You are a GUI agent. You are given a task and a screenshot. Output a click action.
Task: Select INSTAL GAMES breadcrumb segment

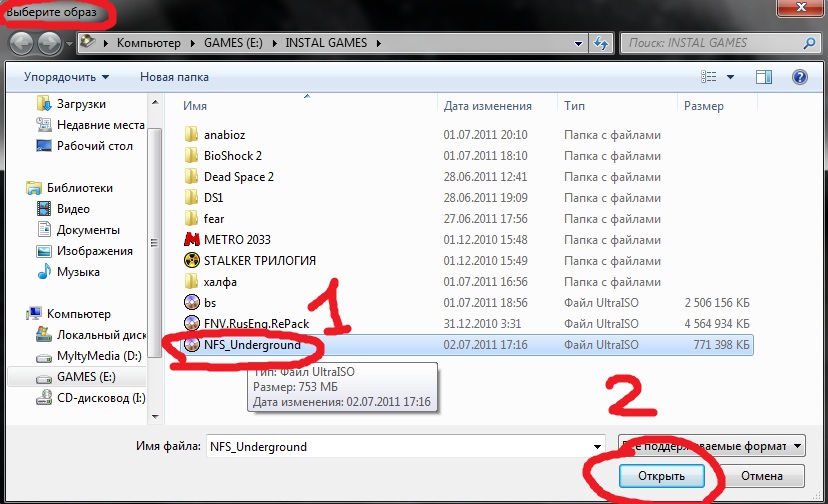click(x=326, y=43)
